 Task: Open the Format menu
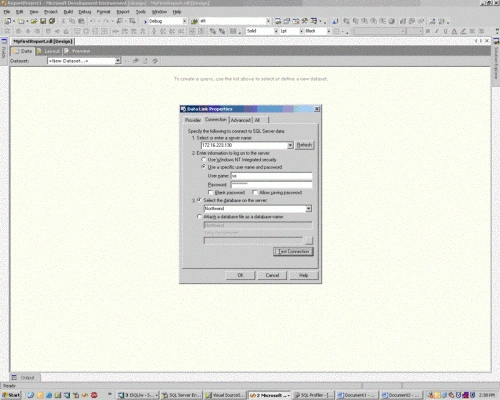click(x=103, y=12)
